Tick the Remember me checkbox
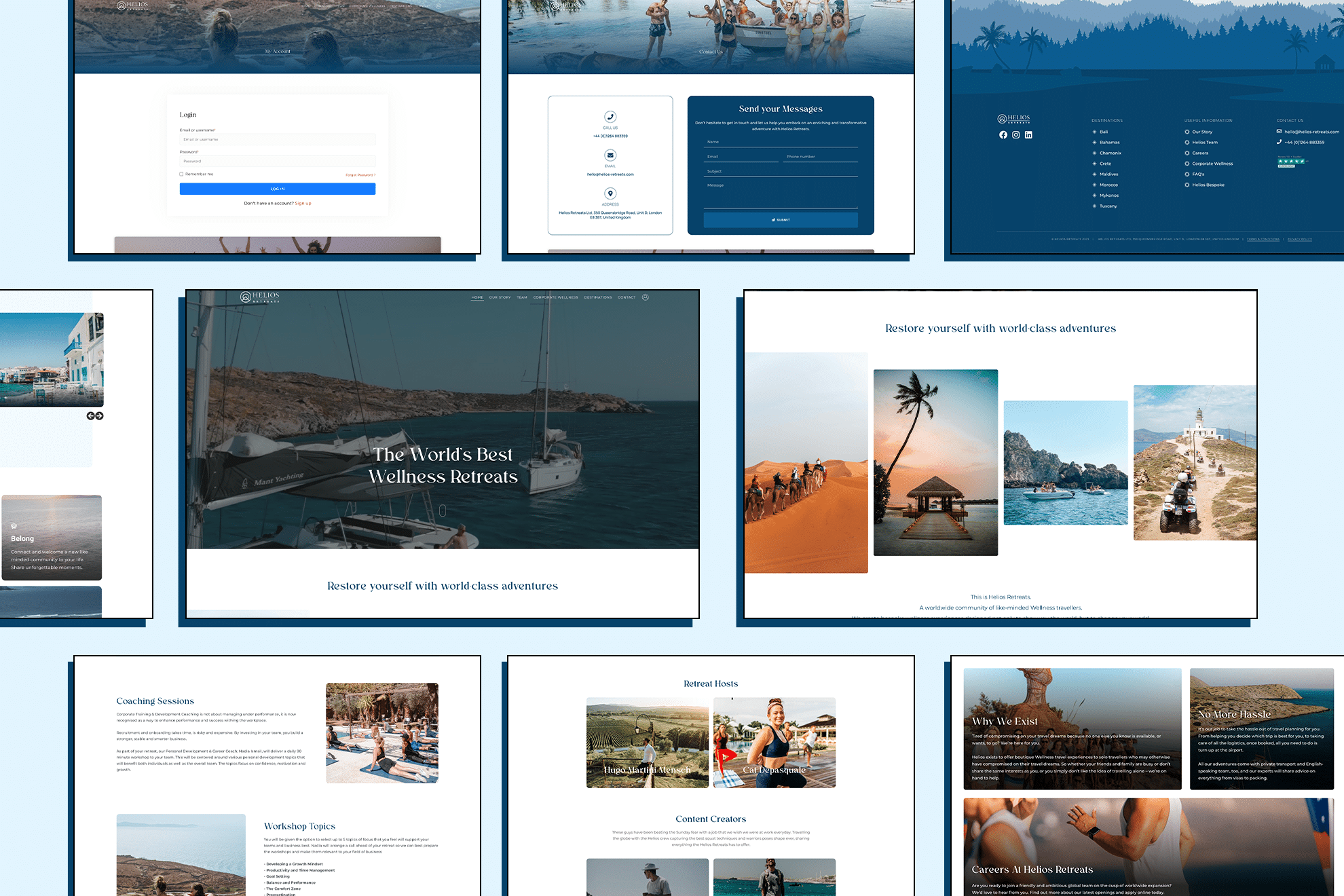 pos(181,174)
